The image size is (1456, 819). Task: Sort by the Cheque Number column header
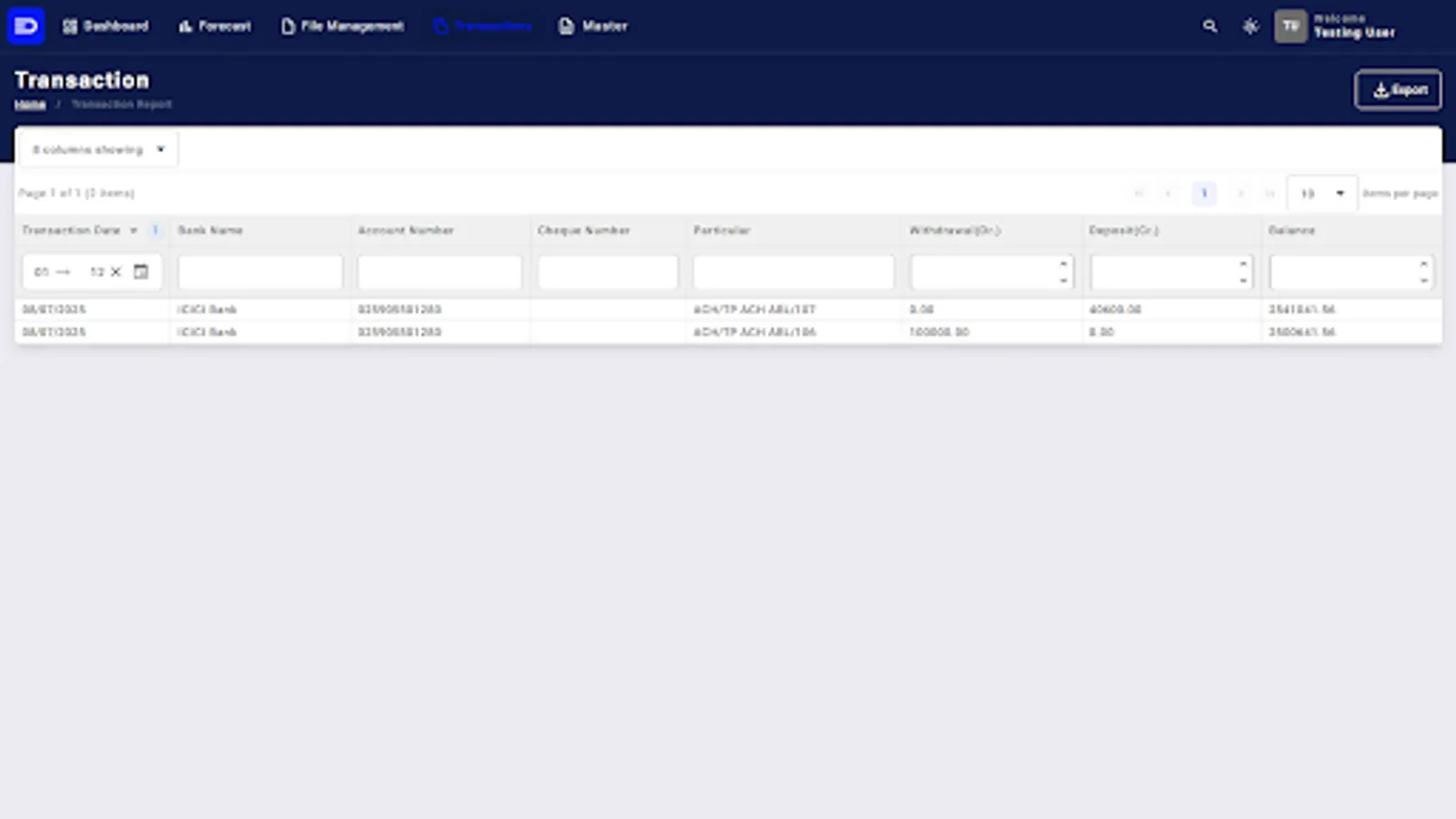(x=583, y=230)
